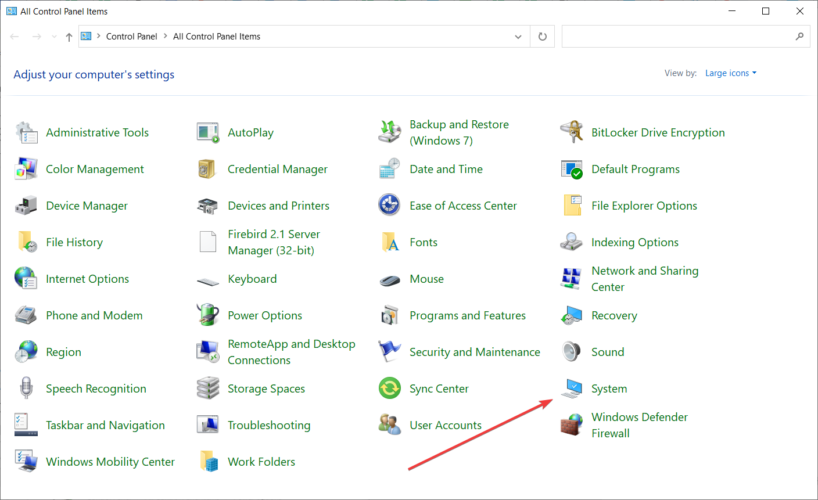Click the Speech Recognition microphone icon
Screen dimensions: 818x500
26,388
